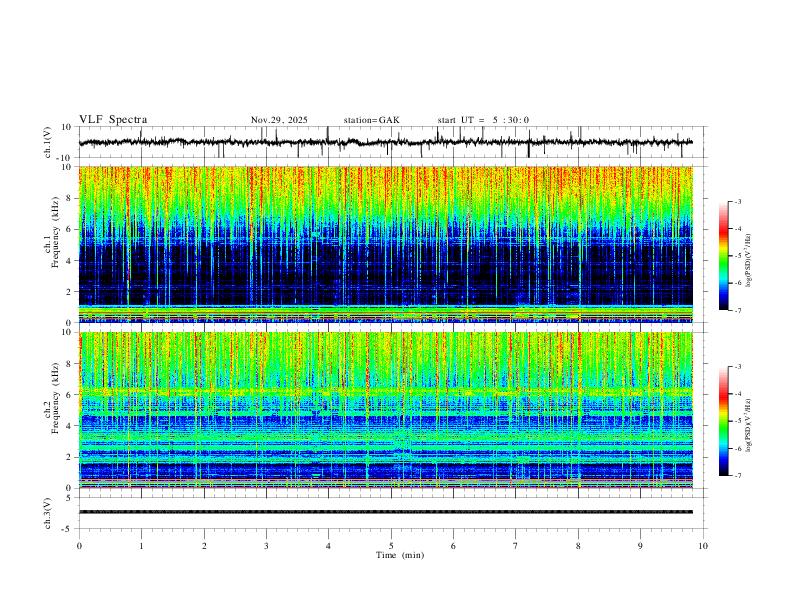Click the ch.1 color bar 'log(PSD)' label
The image size is (792, 612).
pos(749,261)
